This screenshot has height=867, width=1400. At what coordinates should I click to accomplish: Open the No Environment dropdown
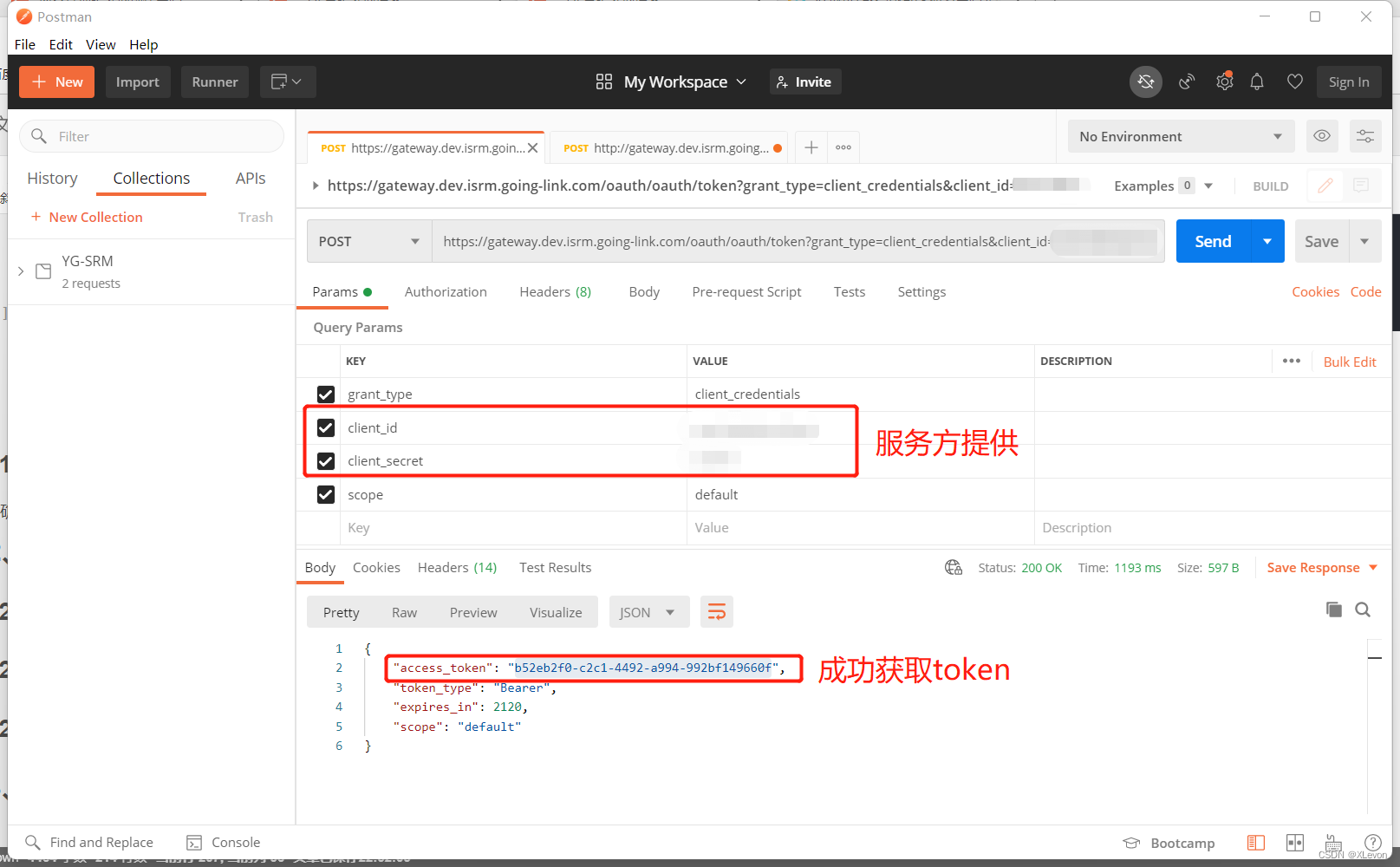(x=1181, y=136)
